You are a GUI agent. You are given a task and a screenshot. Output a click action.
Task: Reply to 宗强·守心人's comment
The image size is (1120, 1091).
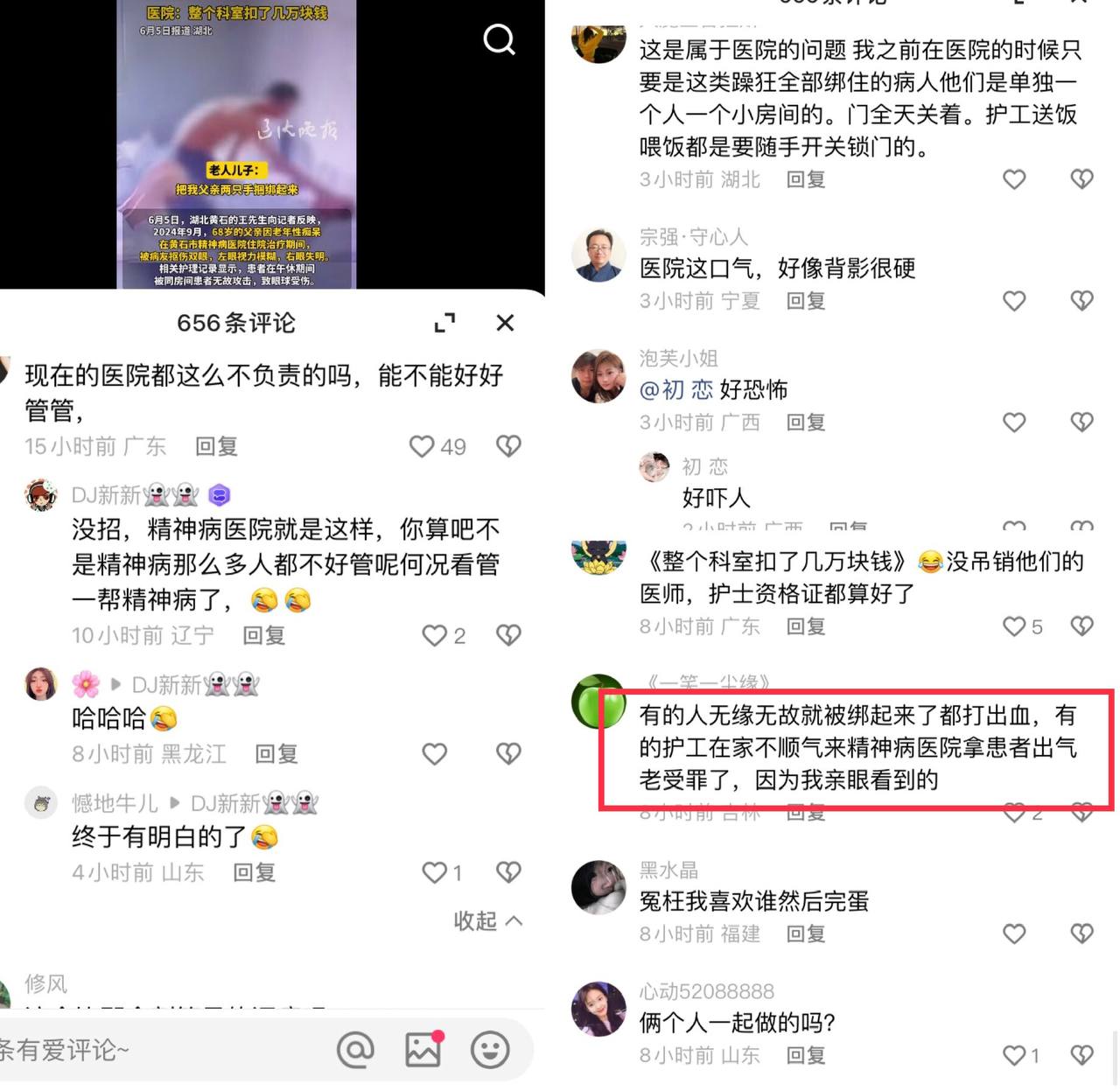(x=806, y=301)
